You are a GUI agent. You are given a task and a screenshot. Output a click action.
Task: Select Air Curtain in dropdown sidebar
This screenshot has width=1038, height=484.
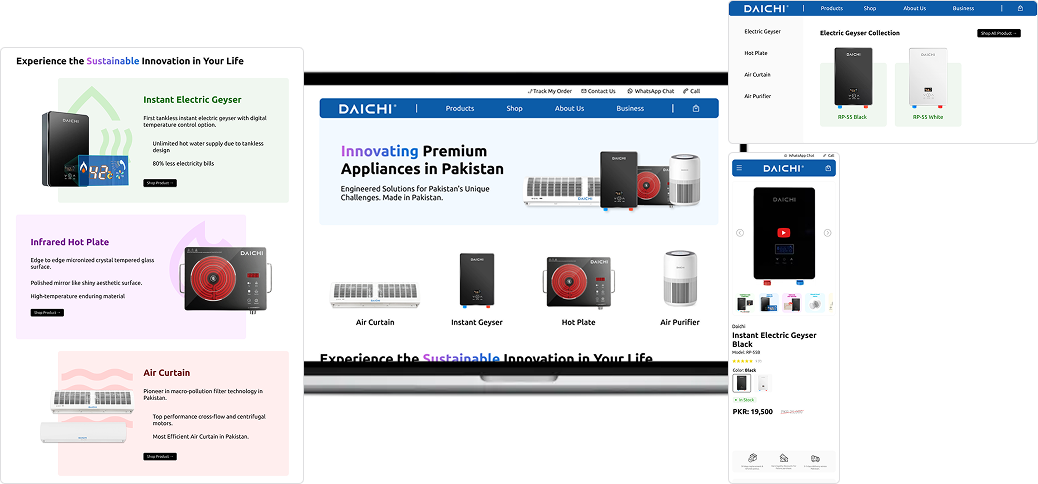click(757, 75)
